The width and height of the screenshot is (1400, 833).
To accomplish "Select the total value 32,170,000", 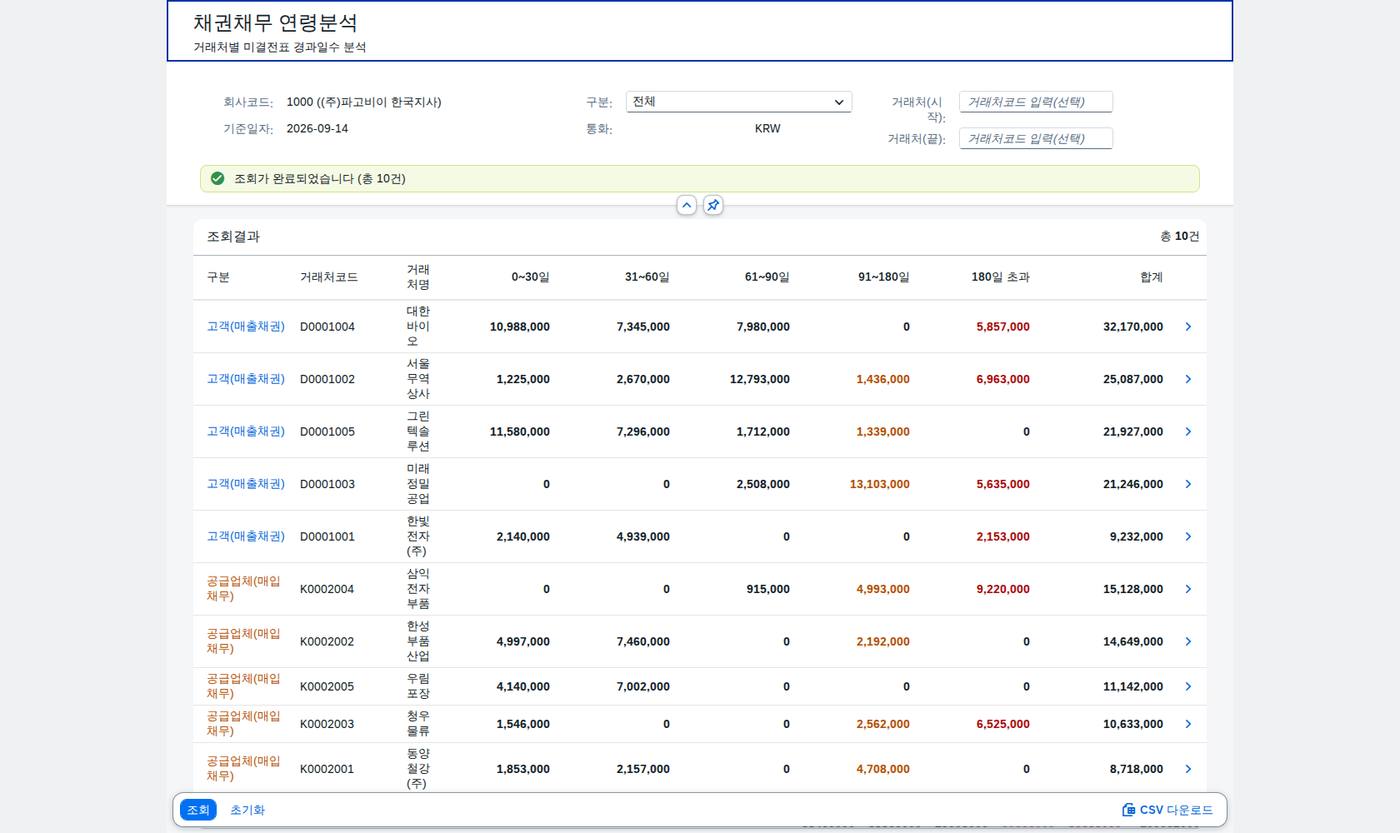I will point(1133,327).
